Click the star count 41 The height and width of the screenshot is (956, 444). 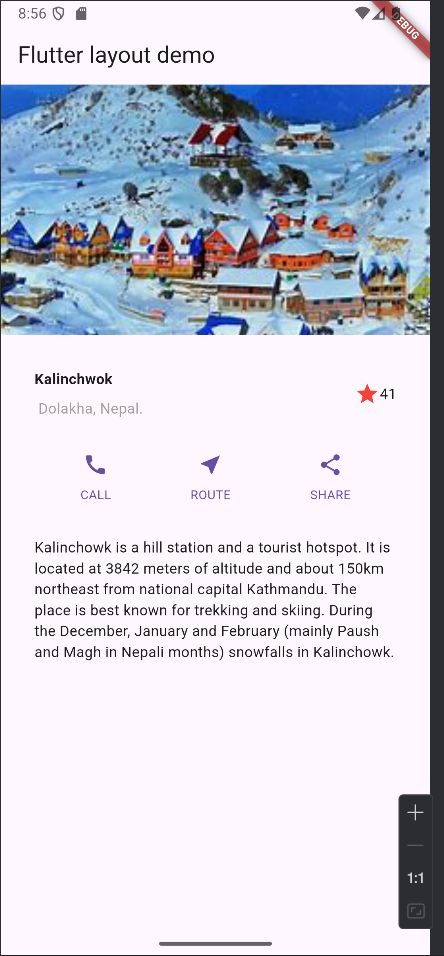pos(387,394)
